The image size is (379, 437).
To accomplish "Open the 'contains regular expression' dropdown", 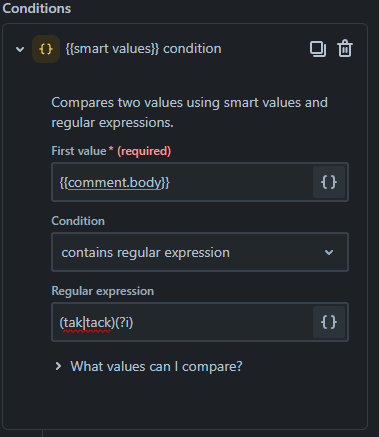I will pyautogui.click(x=200, y=252).
